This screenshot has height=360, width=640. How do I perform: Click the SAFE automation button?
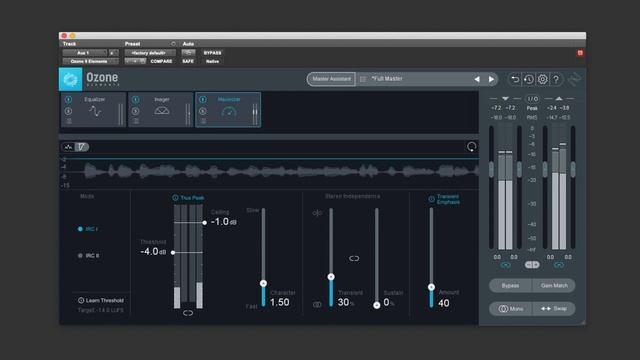188,61
